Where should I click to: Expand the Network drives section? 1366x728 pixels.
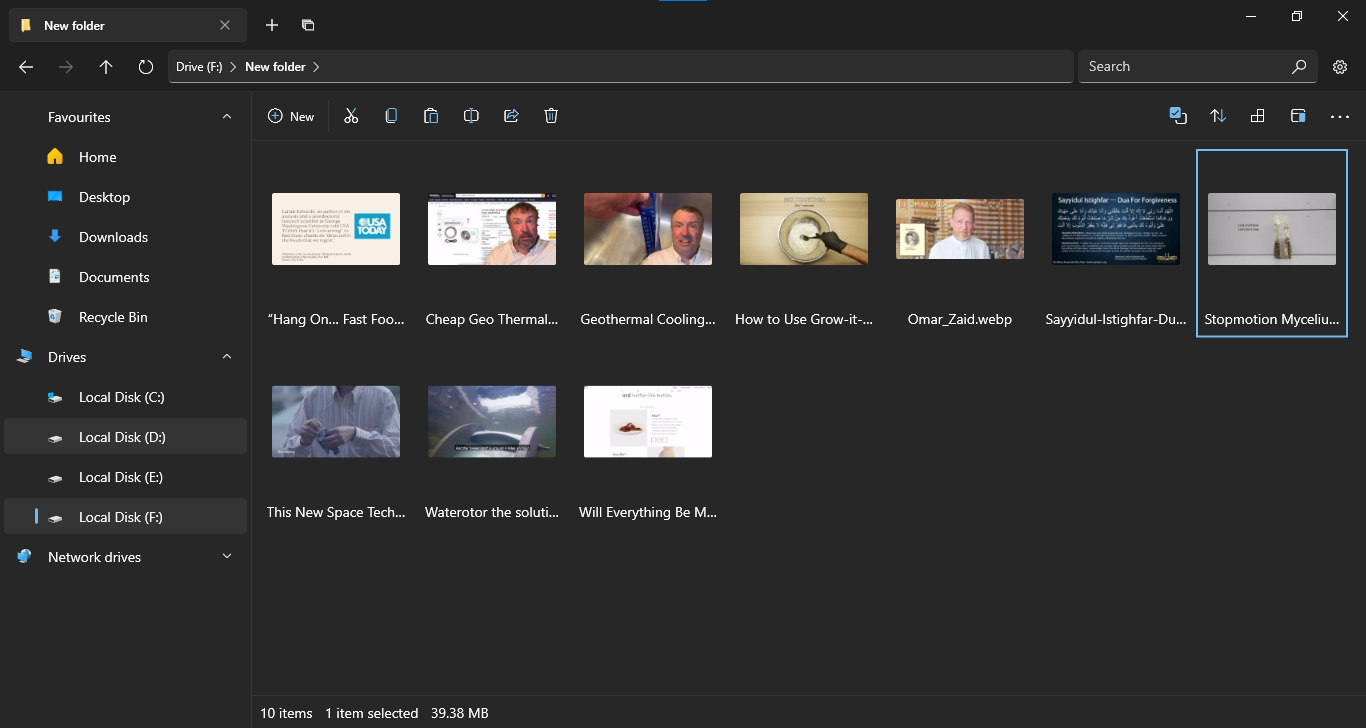(227, 557)
